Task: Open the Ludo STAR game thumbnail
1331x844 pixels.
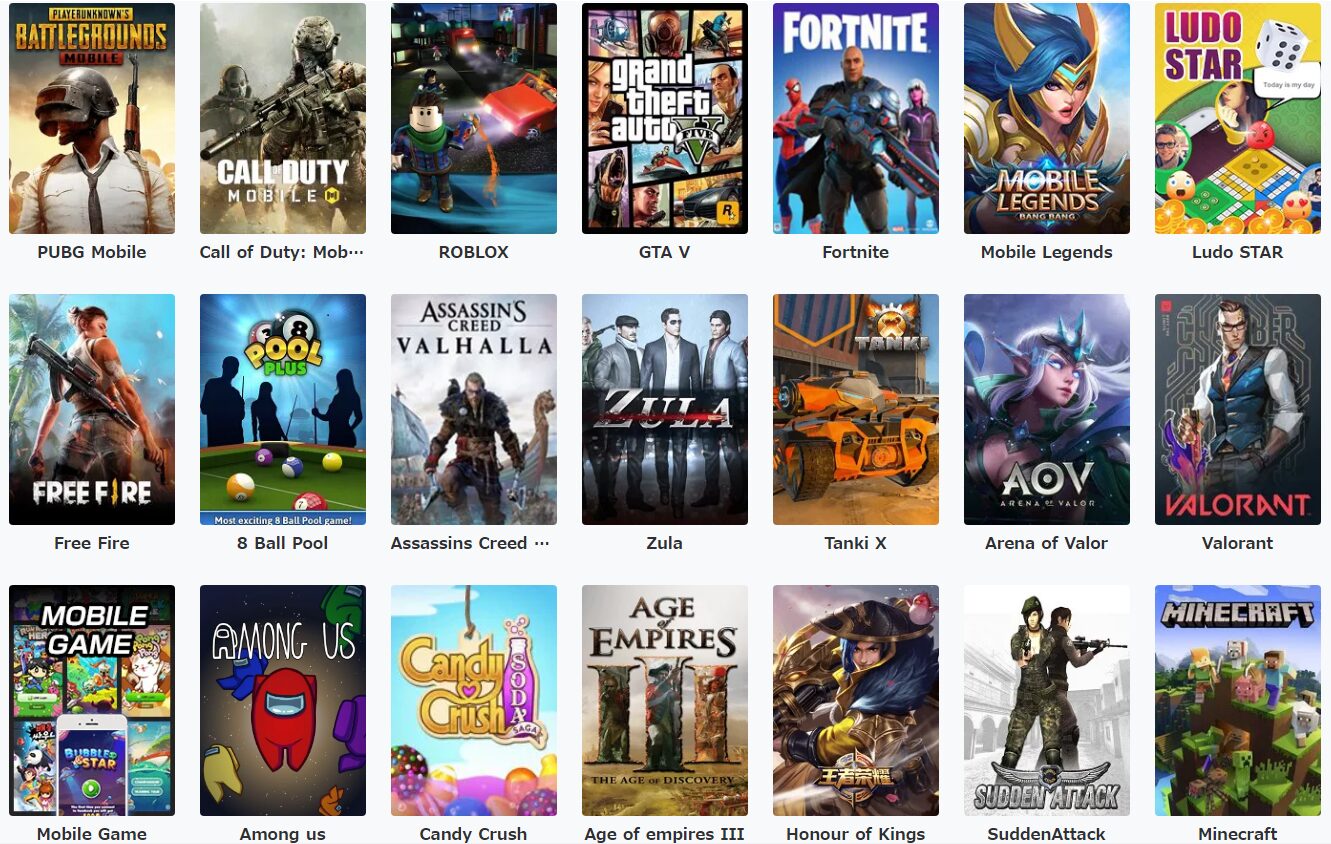Action: [x=1238, y=118]
